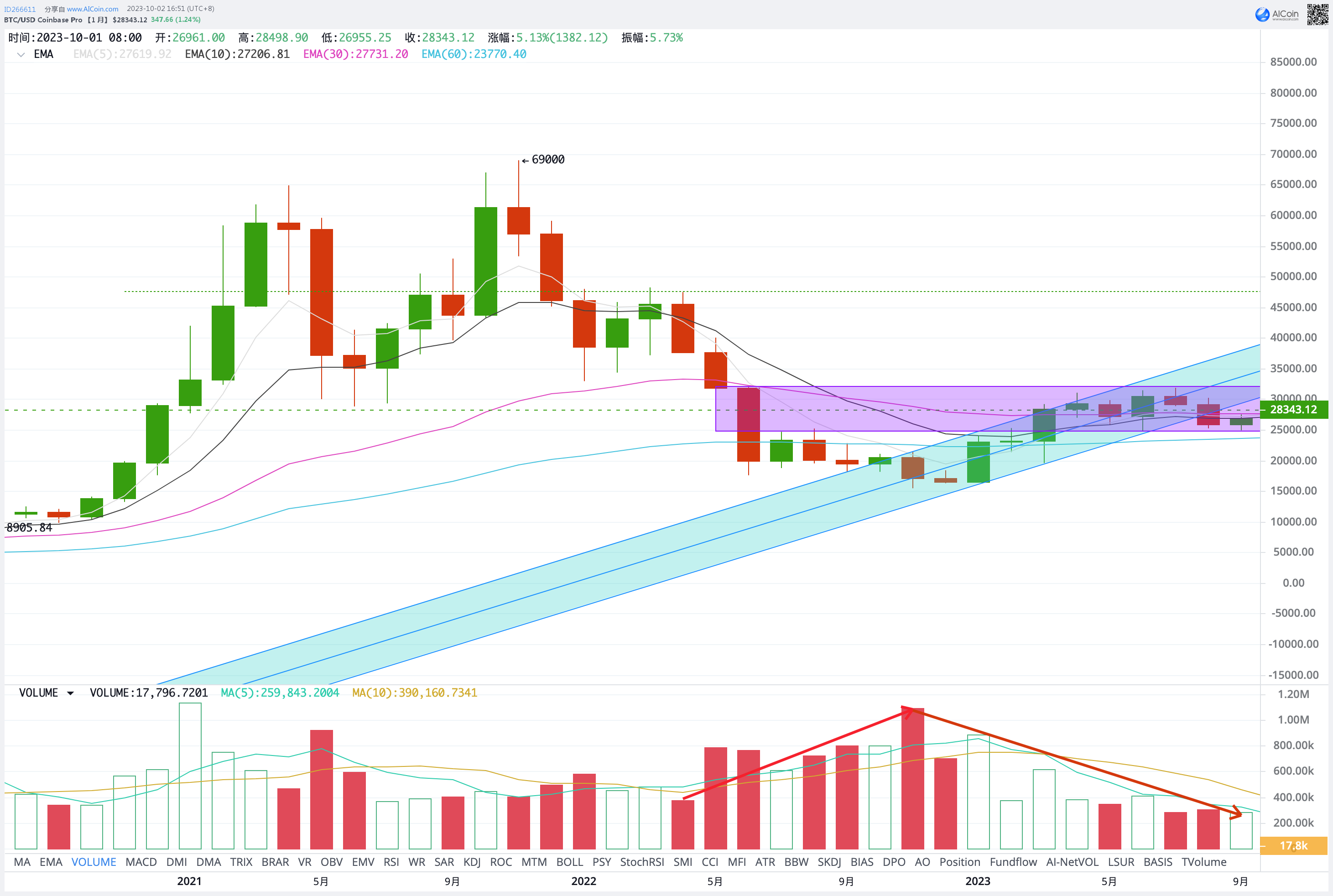Screen dimensions: 1333x896
Task: Open the www.AICoin.com link
Action: click(x=93, y=9)
